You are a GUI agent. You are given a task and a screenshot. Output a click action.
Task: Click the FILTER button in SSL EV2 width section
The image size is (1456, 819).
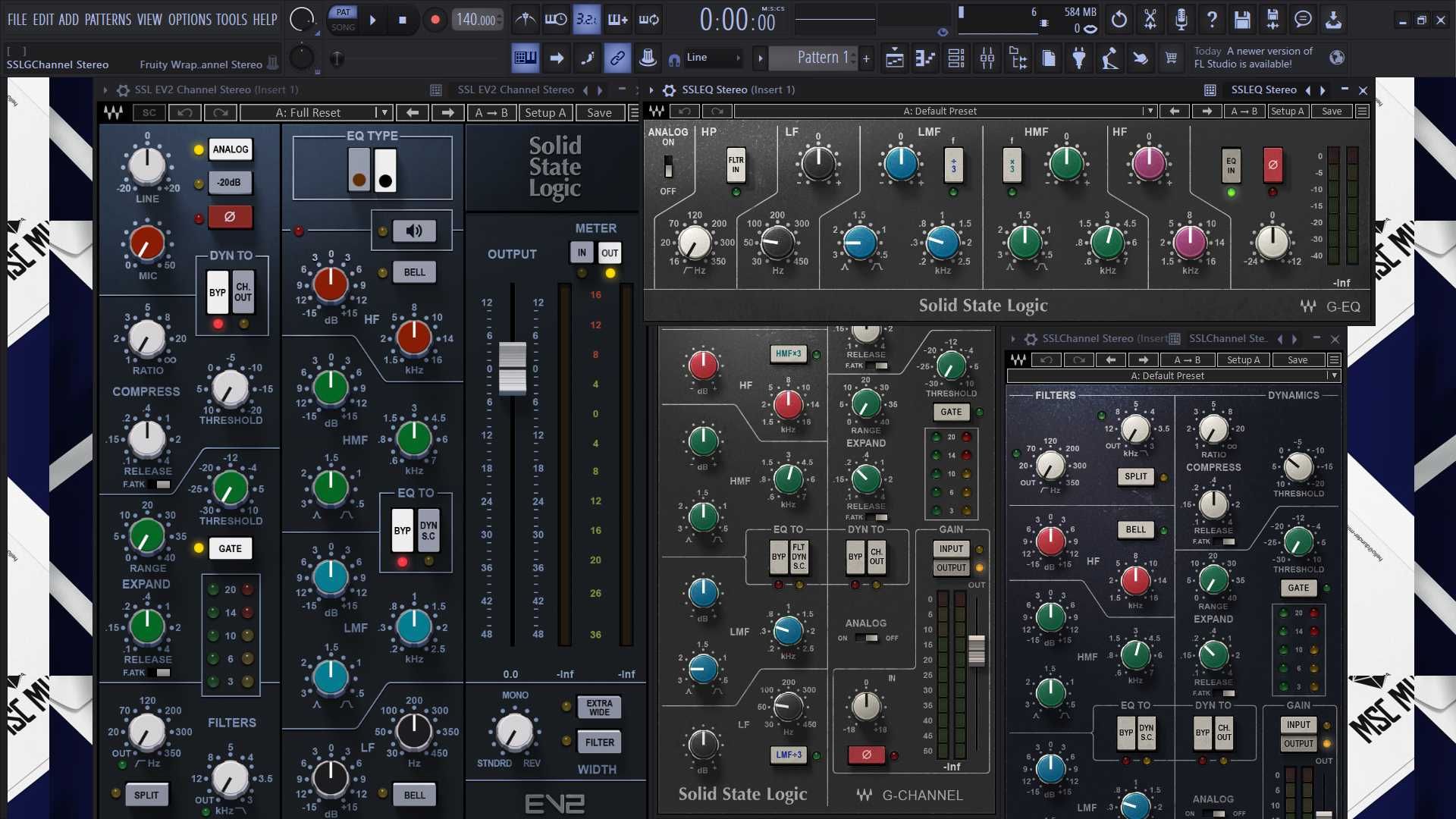pyautogui.click(x=599, y=742)
